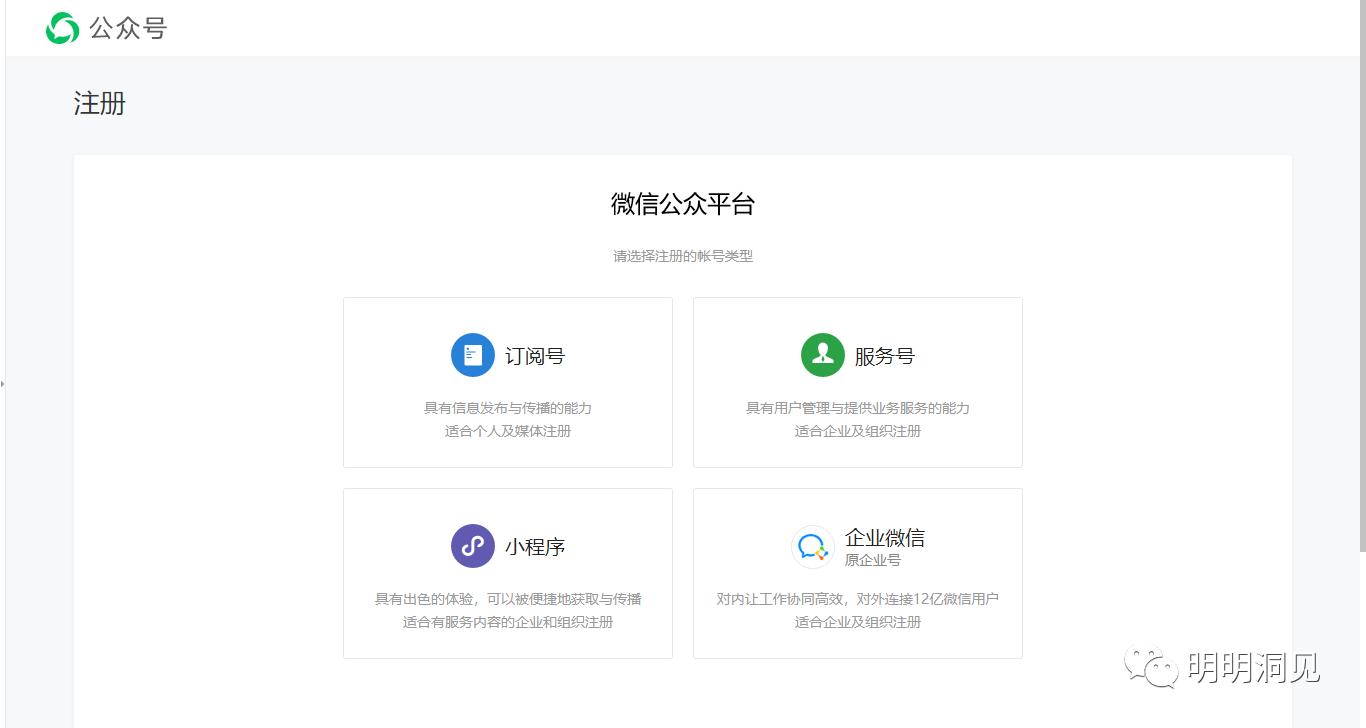Click the 请选择注册的帐号类型 prompt text

click(x=683, y=256)
